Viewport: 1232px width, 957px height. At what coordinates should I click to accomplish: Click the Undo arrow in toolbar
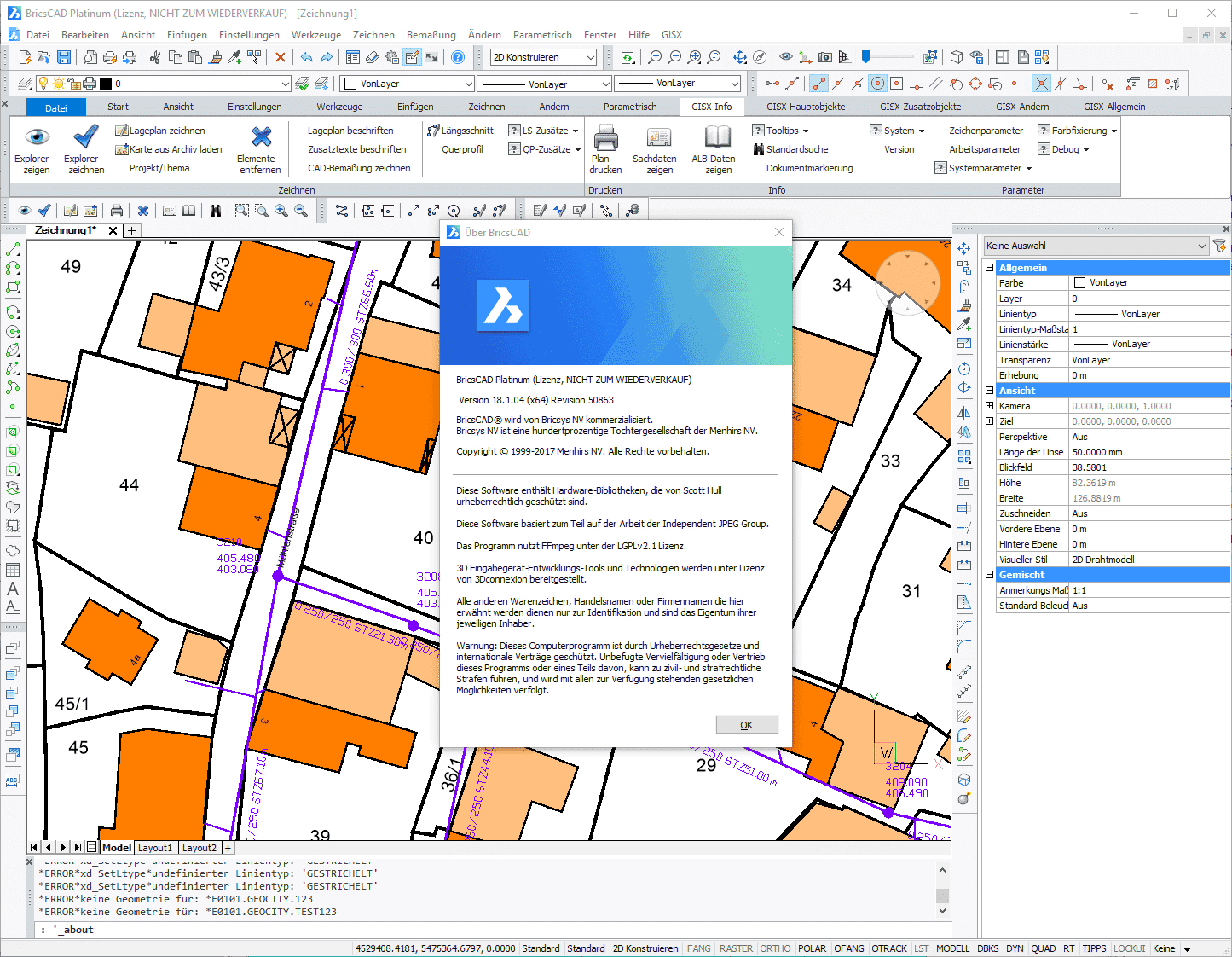[306, 57]
